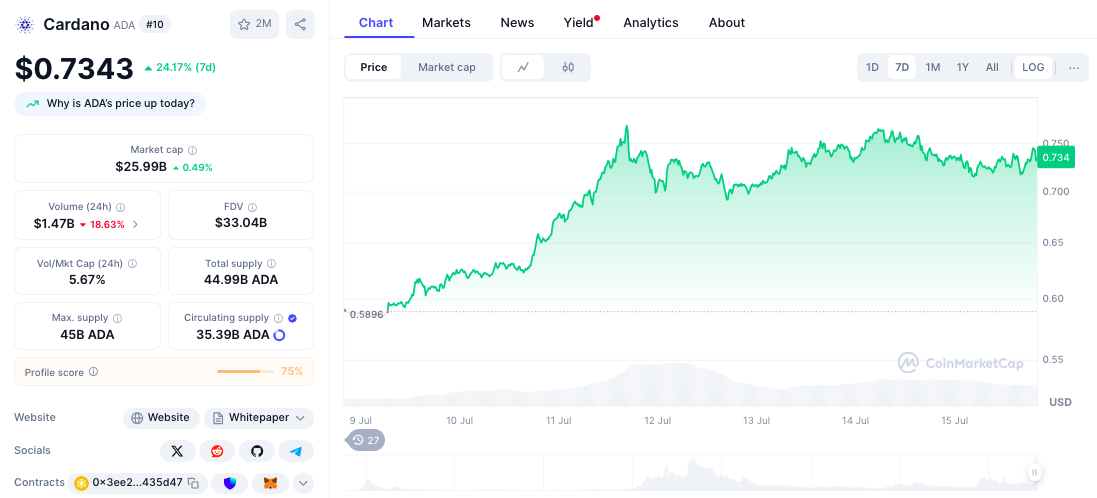Screen dimensions: 1097x498
Task: Click the 5.67% Vol/Mkt Cap value
Action: 87,280
